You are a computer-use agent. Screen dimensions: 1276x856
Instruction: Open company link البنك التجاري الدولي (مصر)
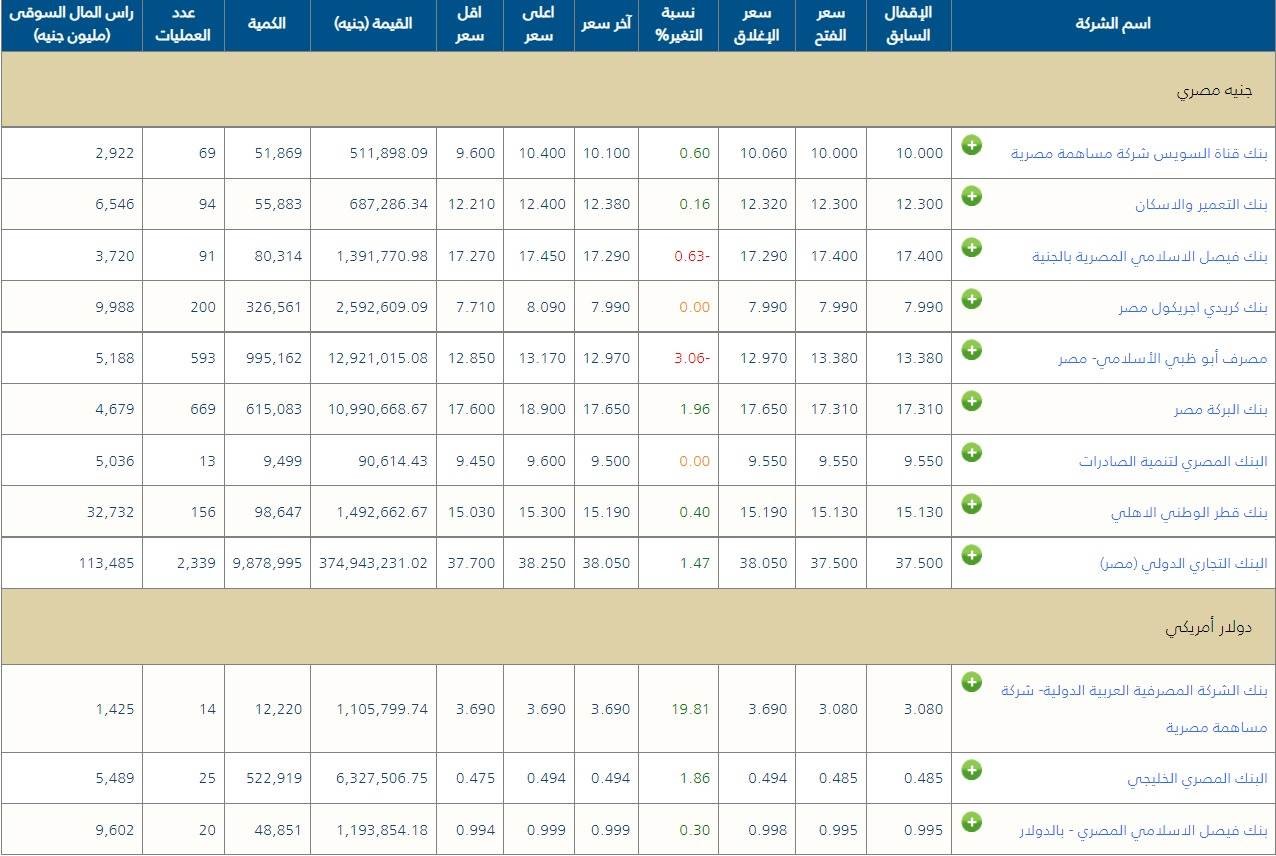1183,563
